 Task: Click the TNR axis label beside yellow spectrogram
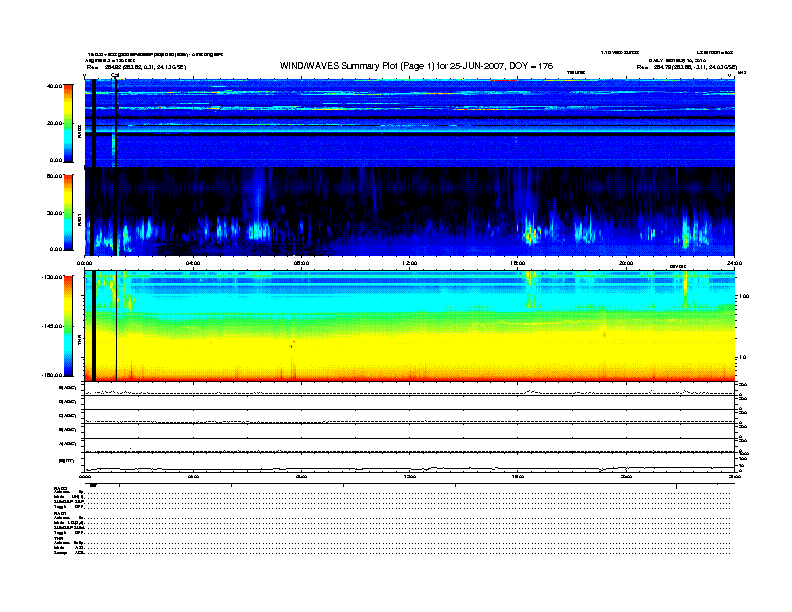click(79, 341)
